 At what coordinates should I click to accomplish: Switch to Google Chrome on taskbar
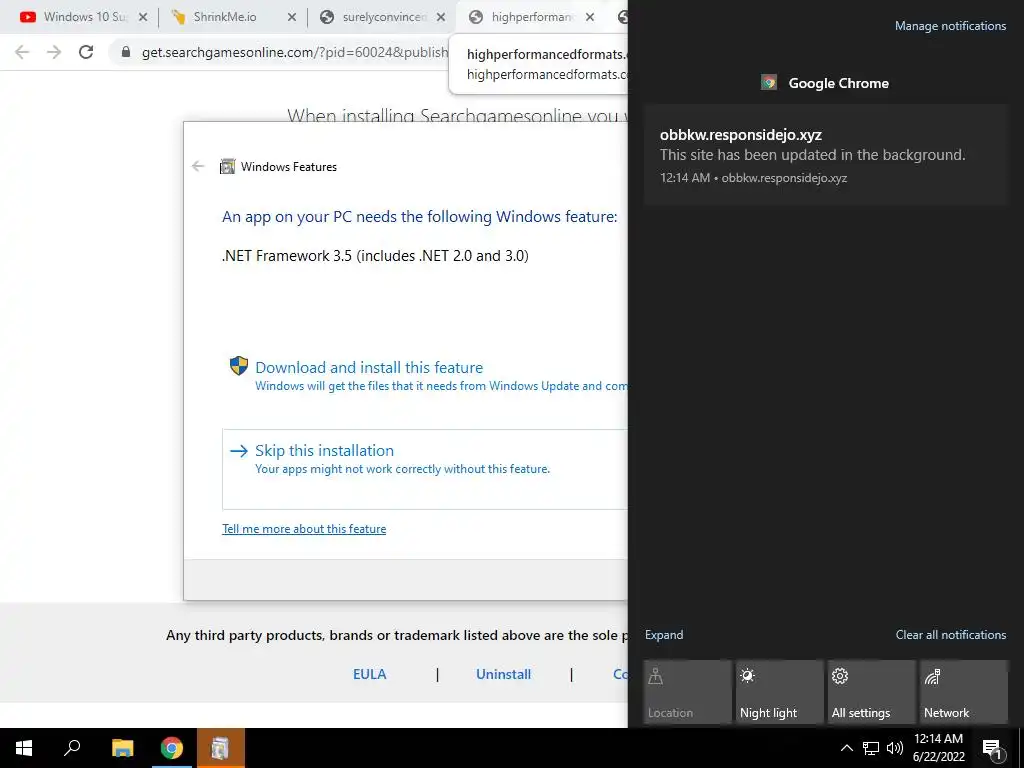pyautogui.click(x=171, y=748)
